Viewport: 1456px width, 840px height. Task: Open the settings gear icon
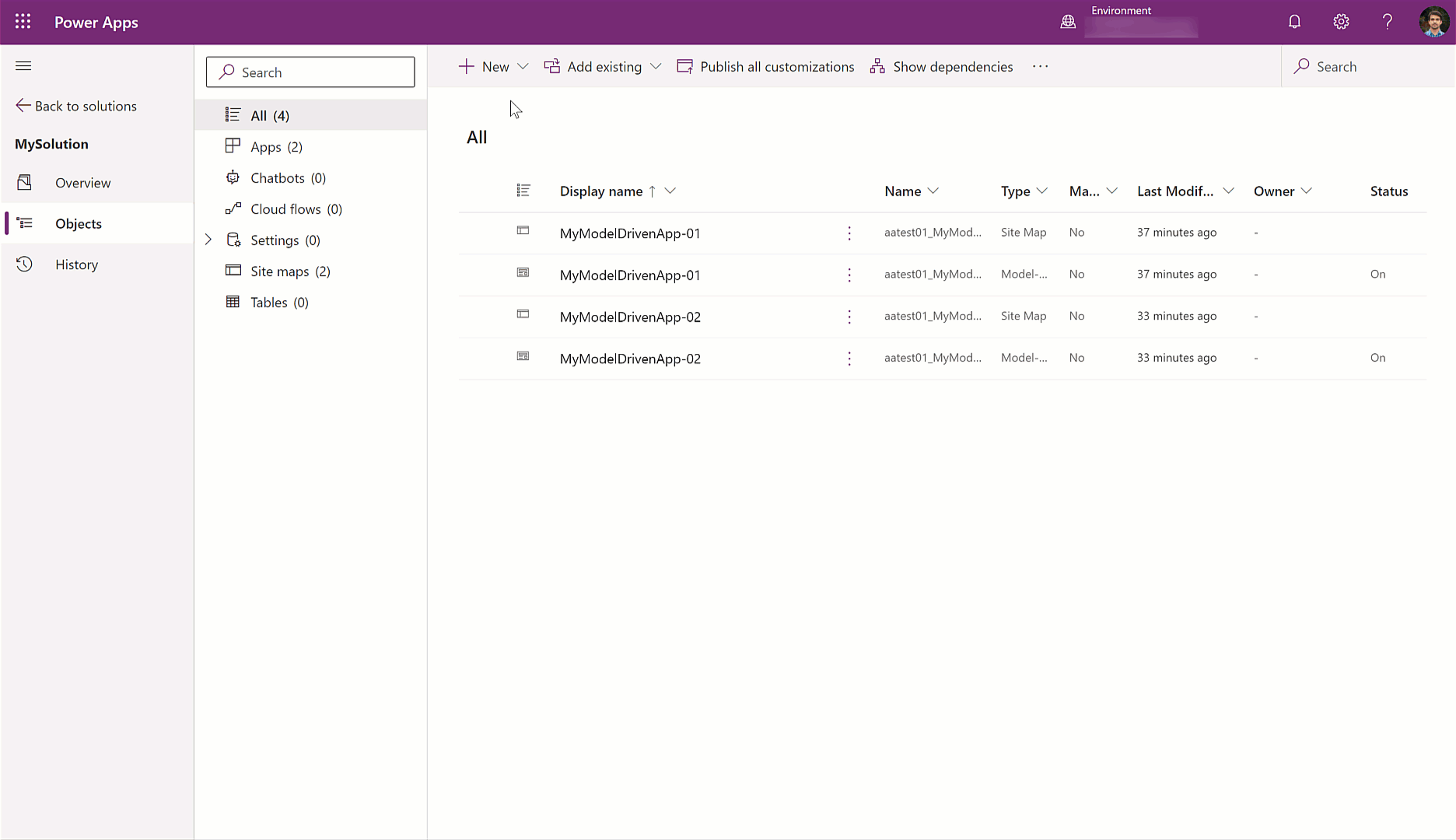click(x=1340, y=21)
